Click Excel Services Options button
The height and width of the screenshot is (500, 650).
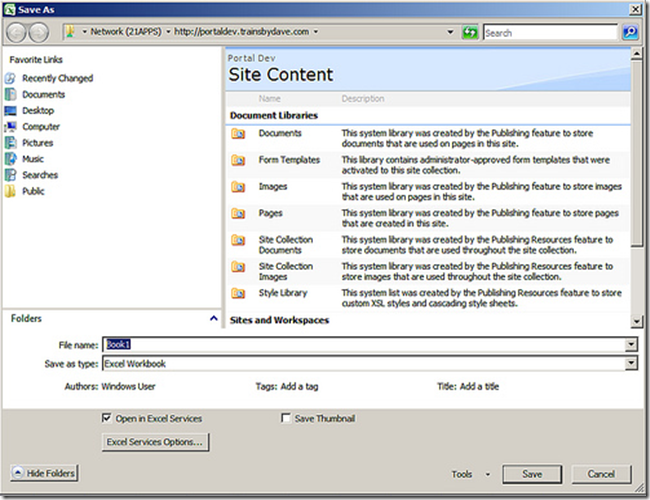tap(155, 442)
